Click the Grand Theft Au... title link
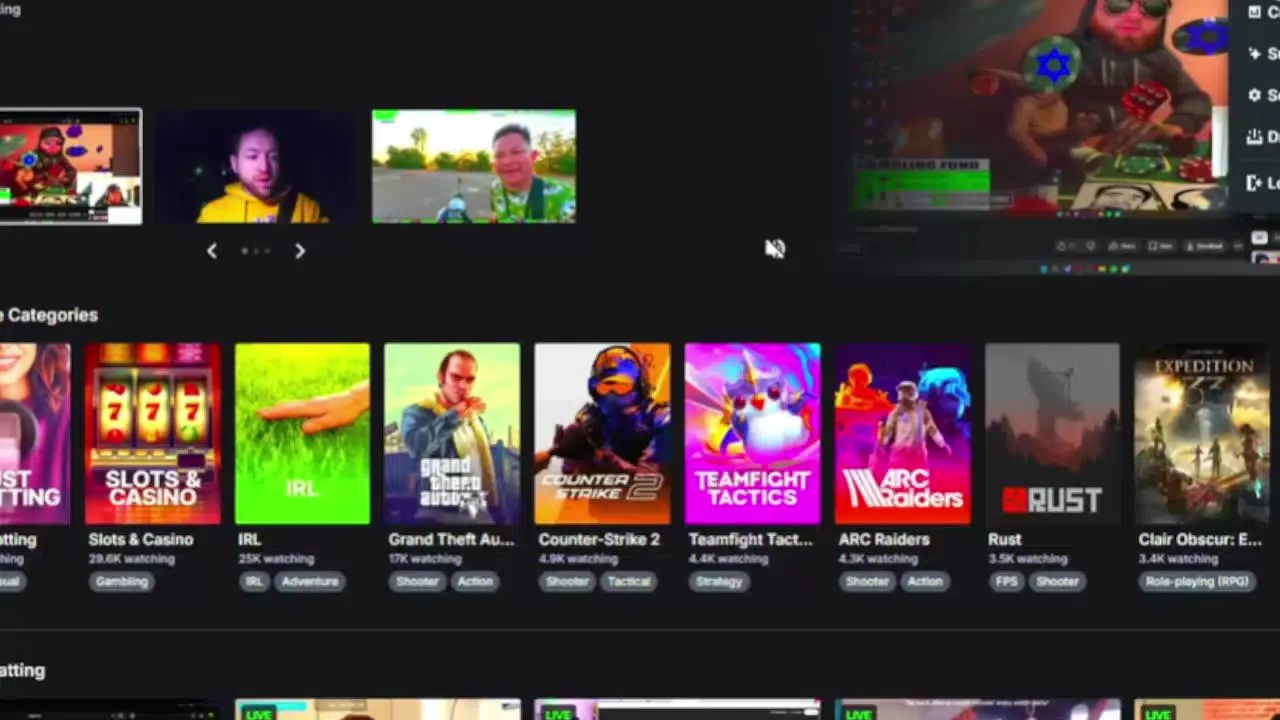1280x720 pixels. [x=451, y=539]
